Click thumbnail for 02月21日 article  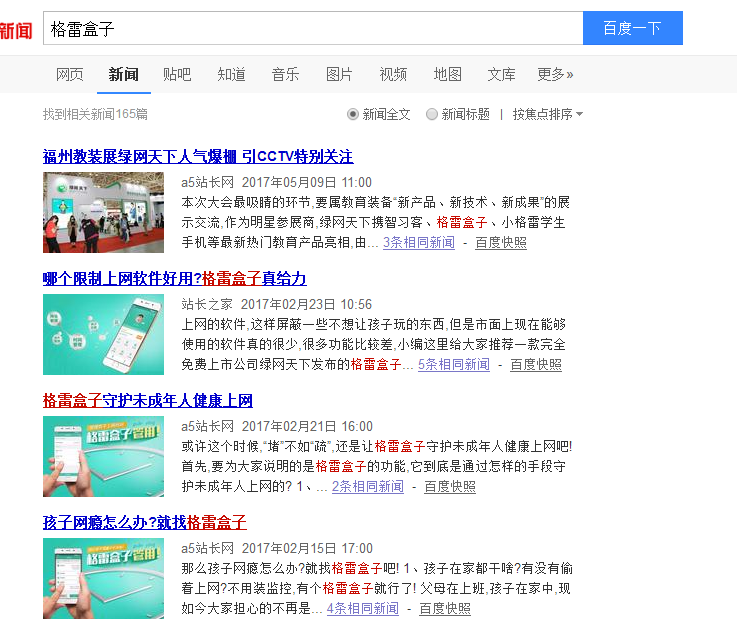(103, 456)
